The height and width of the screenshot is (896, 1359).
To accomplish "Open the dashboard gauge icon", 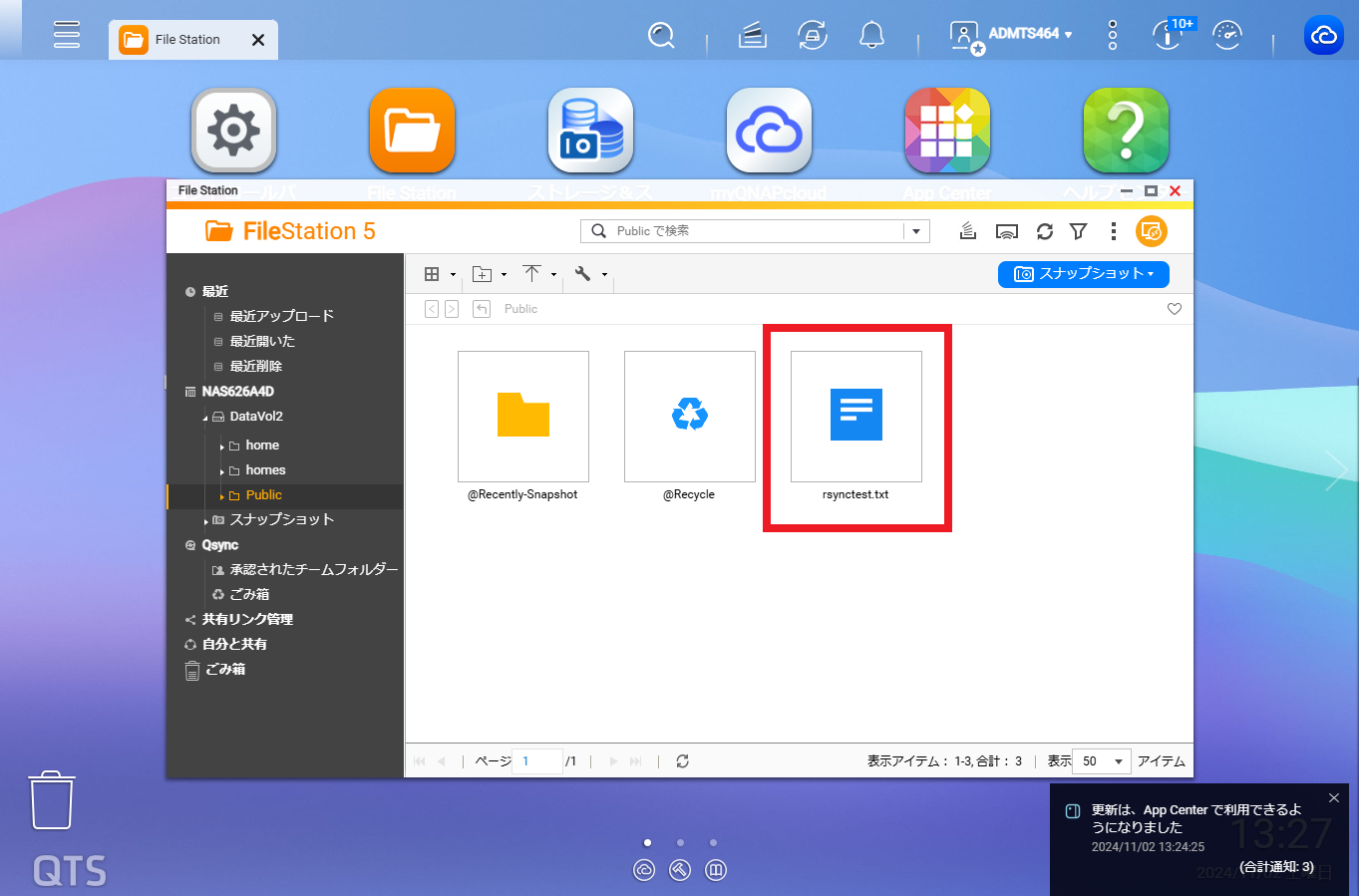I will (1227, 35).
